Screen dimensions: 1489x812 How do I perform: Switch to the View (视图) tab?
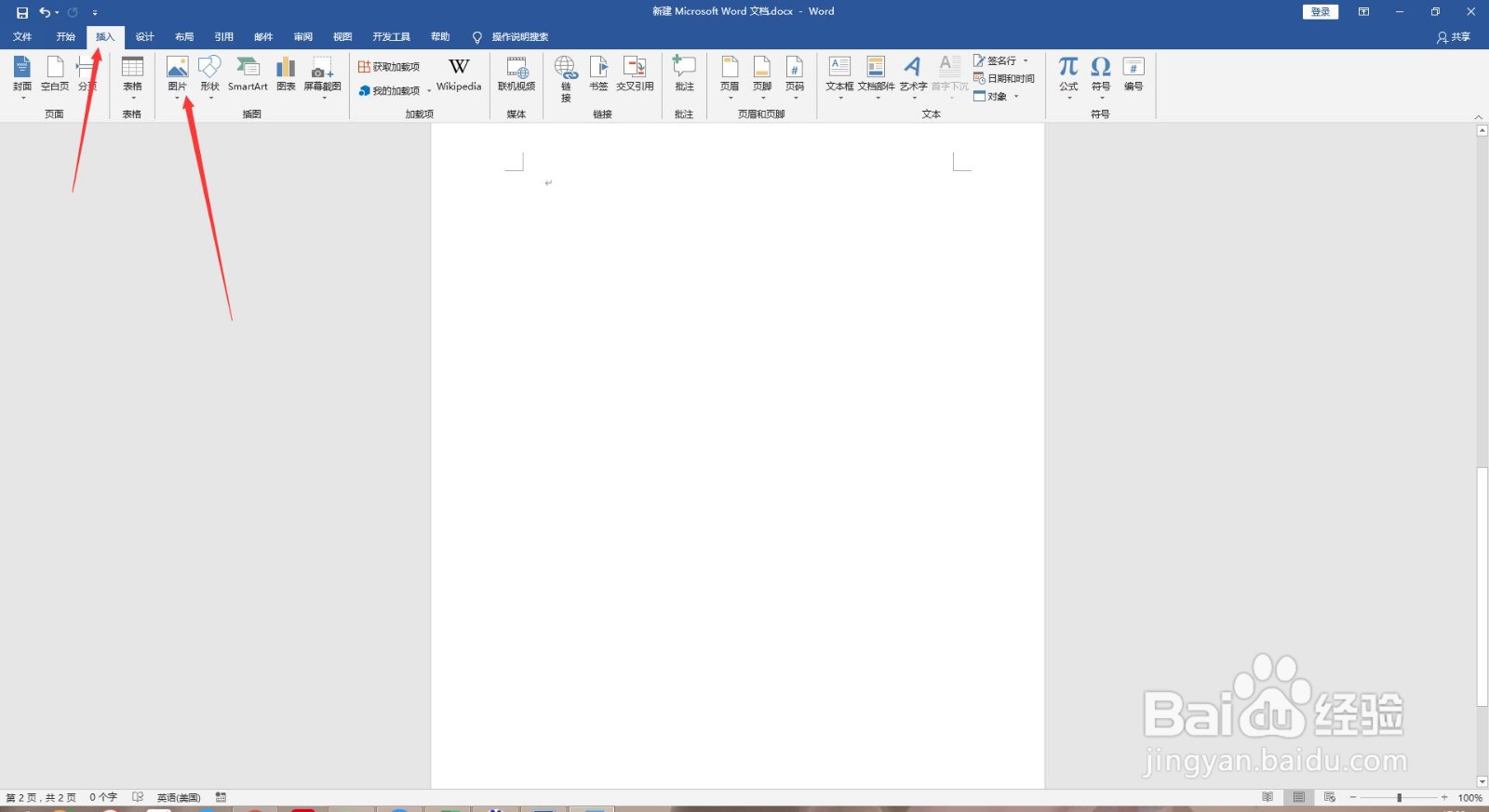click(x=342, y=37)
